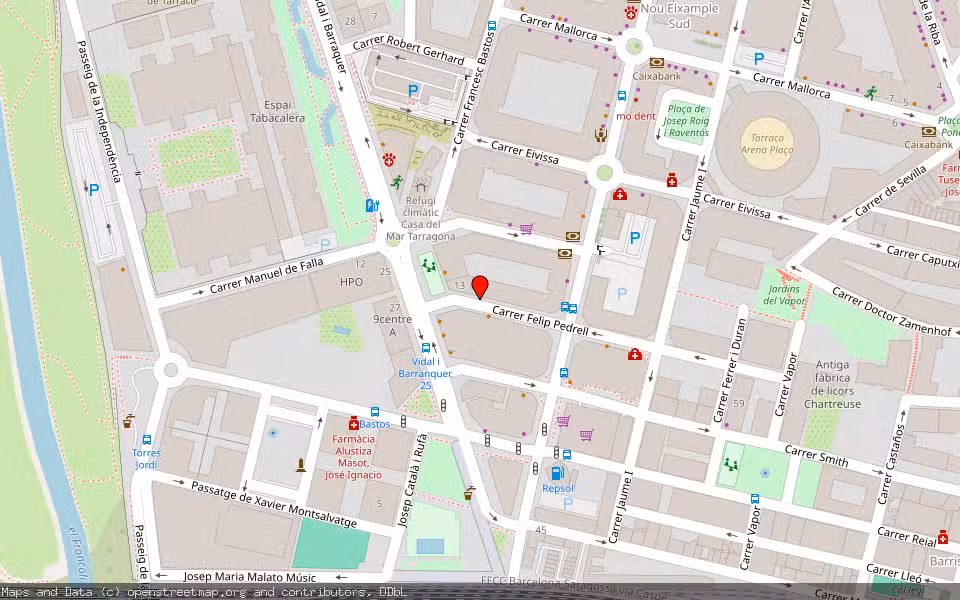This screenshot has height=600, width=960.
Task: Click the bus stop icon next to Bastos
Action: (375, 412)
